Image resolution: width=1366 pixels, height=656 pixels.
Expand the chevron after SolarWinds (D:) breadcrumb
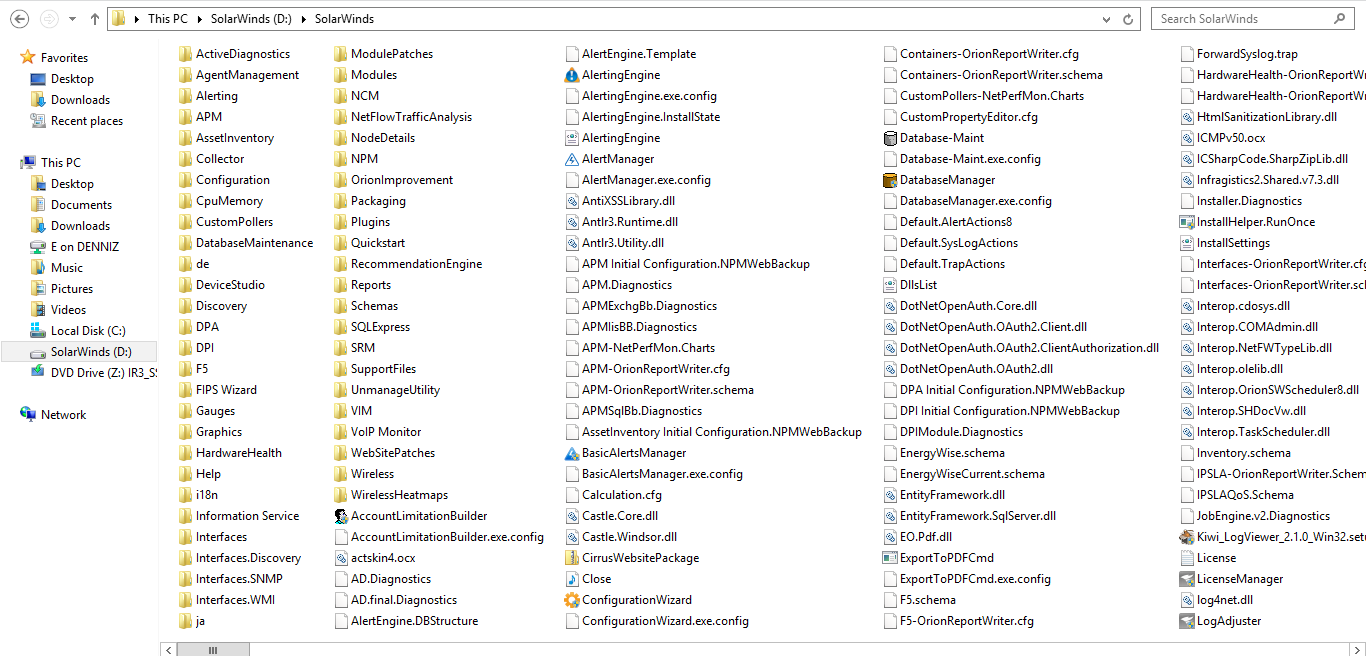[x=306, y=19]
